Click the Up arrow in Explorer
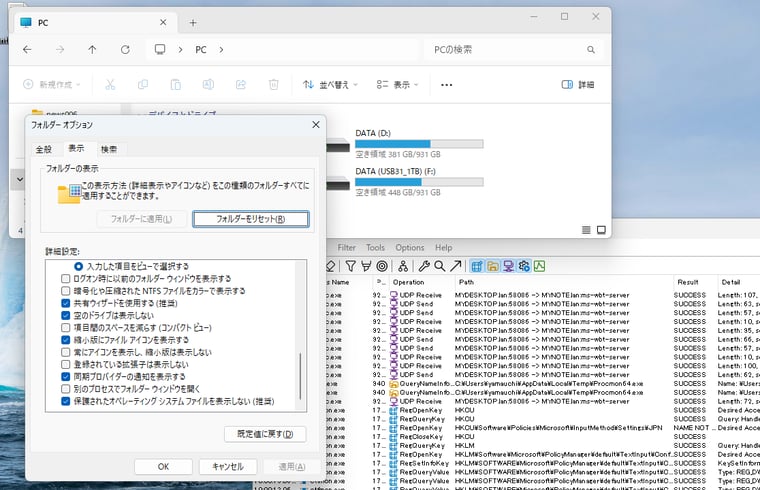The image size is (760, 490). pyautogui.click(x=92, y=49)
